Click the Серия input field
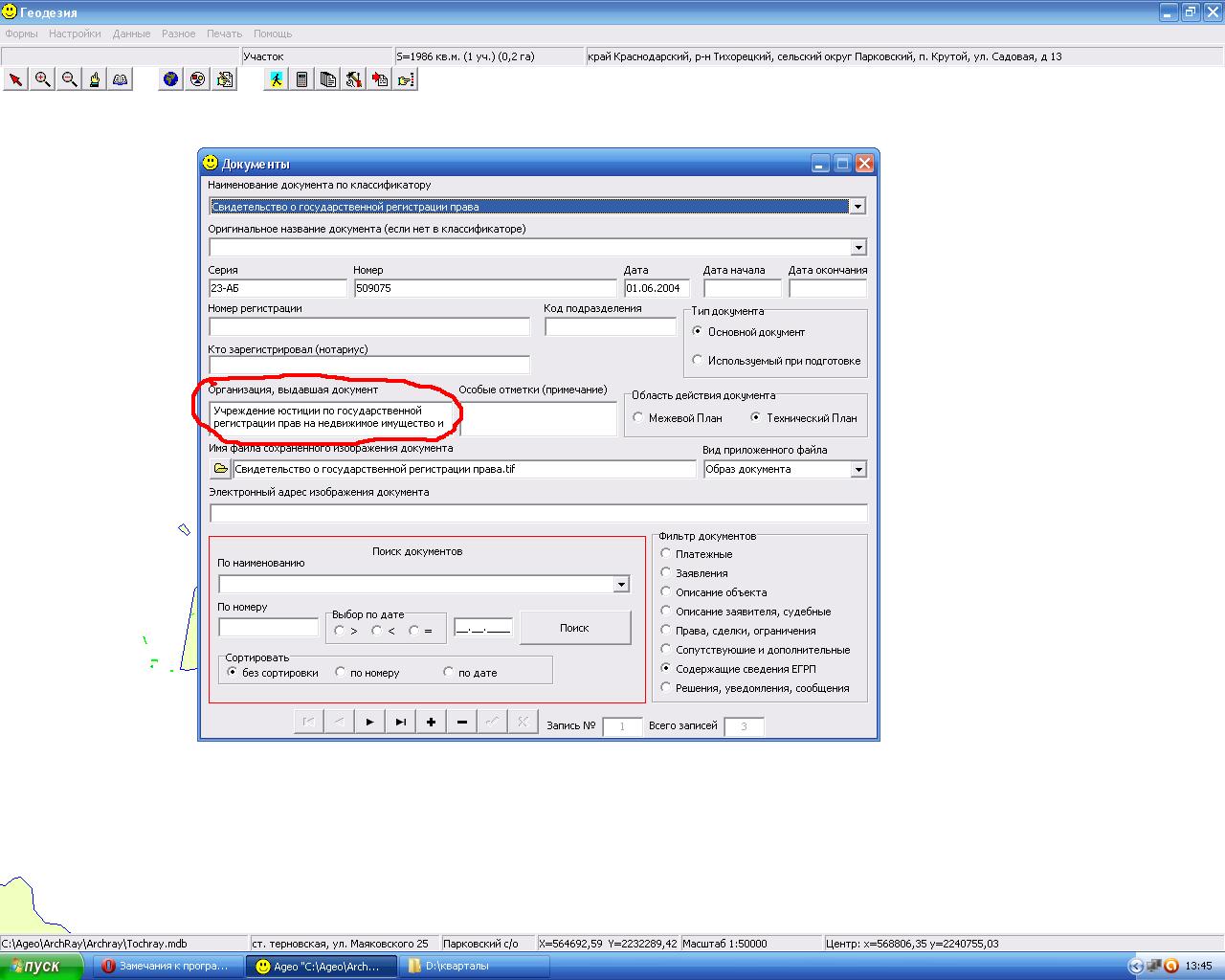This screenshot has width=1225, height=980. [278, 288]
